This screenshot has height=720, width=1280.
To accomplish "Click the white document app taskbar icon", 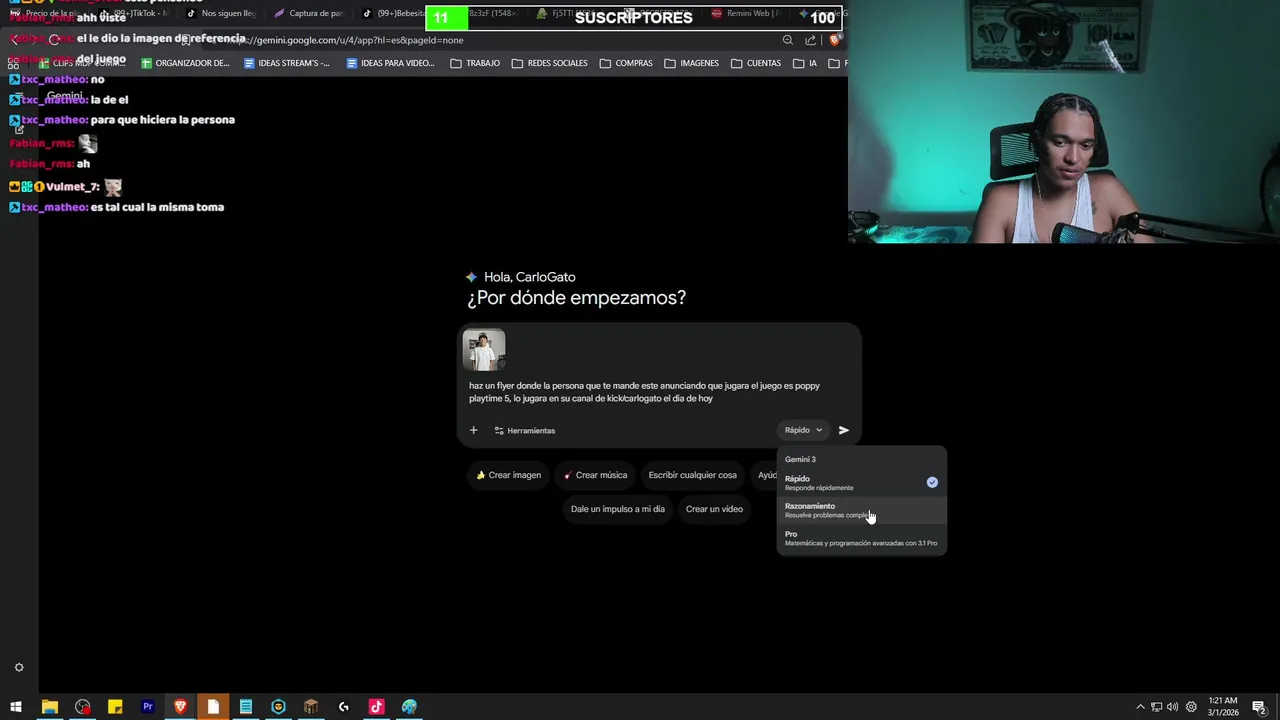I will [x=213, y=707].
